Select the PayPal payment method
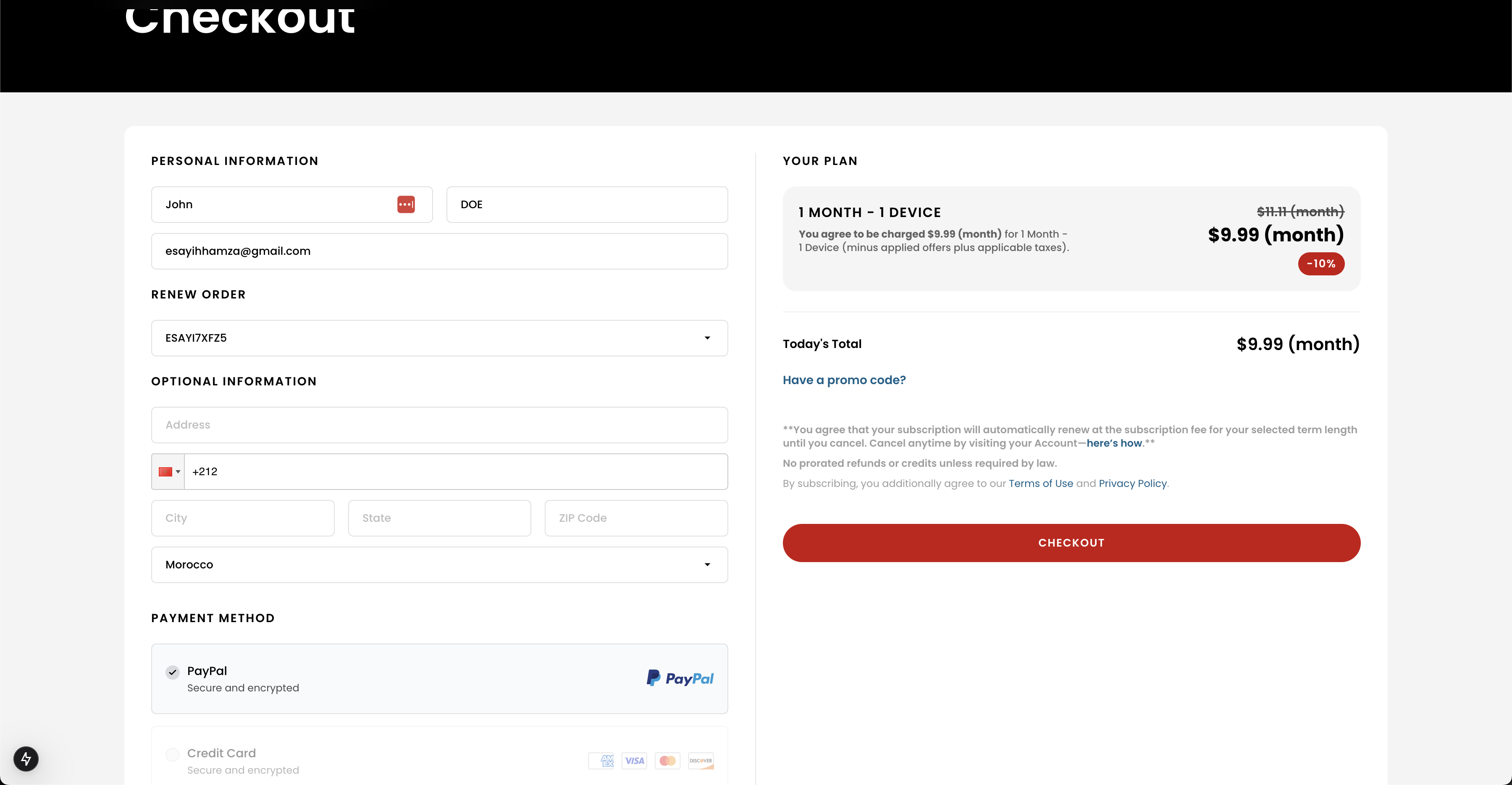Screen dimensions: 1512x785 click(439, 679)
